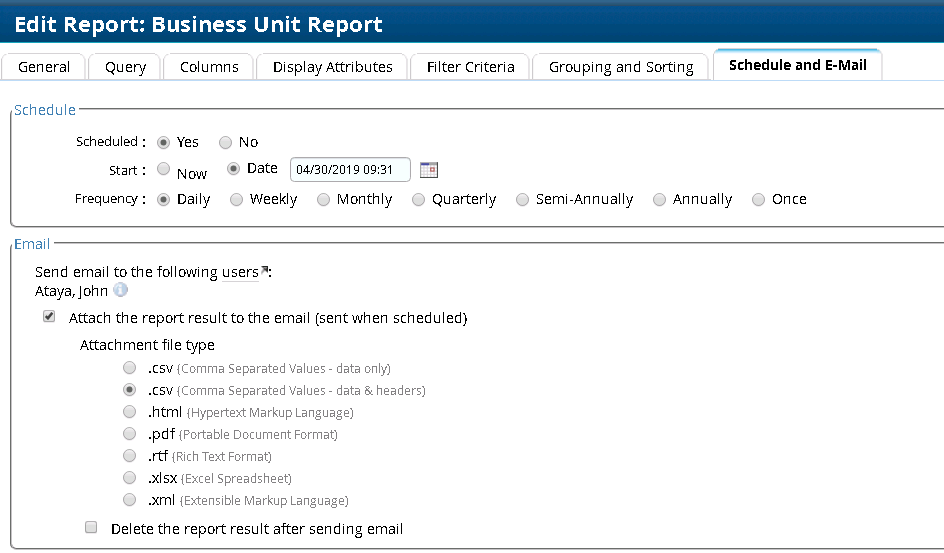Uncheck Attach the report result checkbox

point(49,317)
